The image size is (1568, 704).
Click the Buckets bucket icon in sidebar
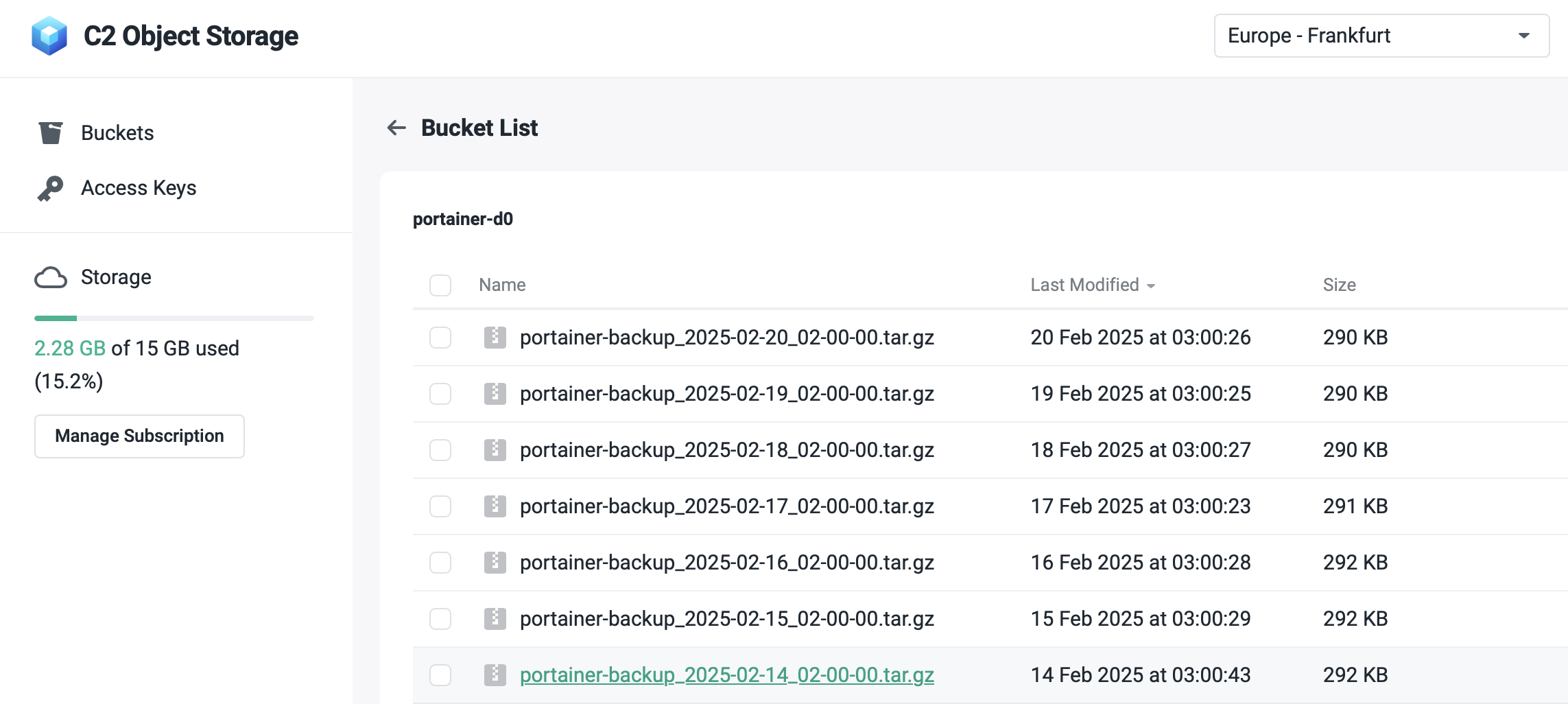click(51, 132)
